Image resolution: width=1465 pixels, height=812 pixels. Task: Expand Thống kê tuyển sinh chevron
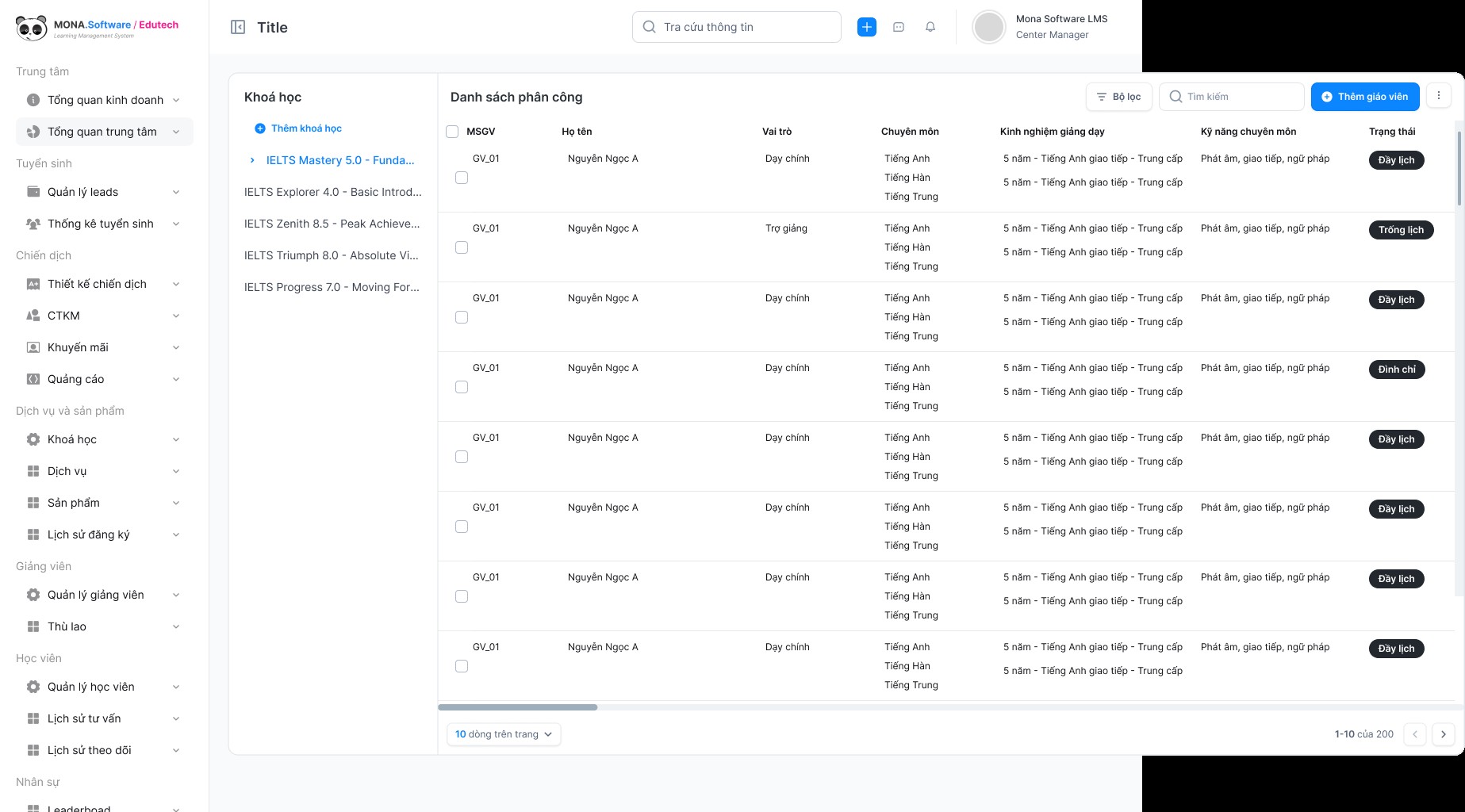point(176,224)
